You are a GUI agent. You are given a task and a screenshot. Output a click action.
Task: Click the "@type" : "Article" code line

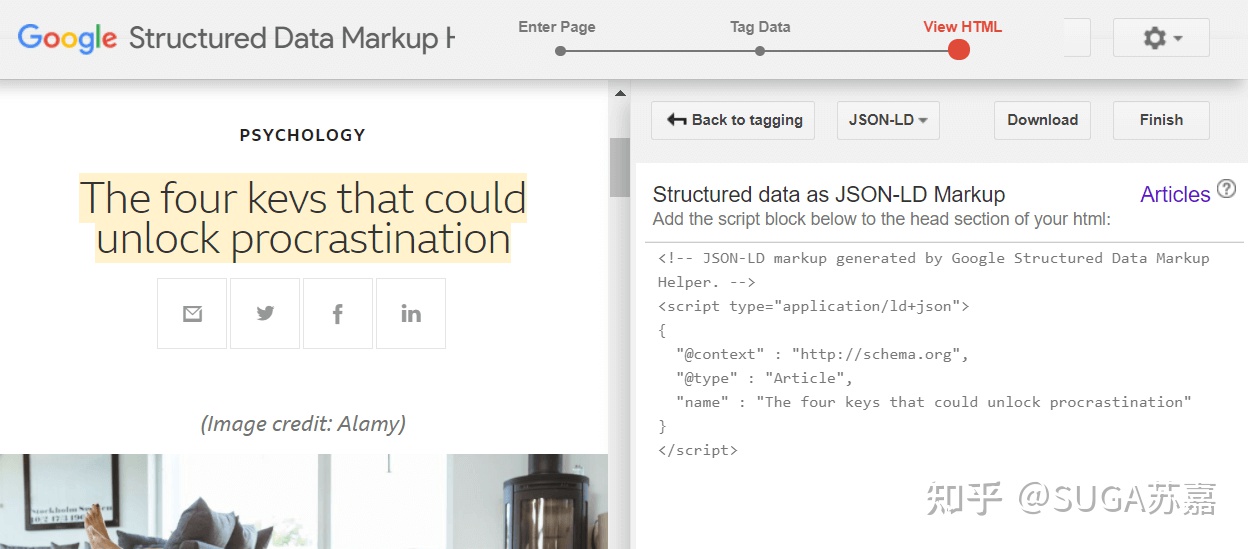tap(764, 378)
